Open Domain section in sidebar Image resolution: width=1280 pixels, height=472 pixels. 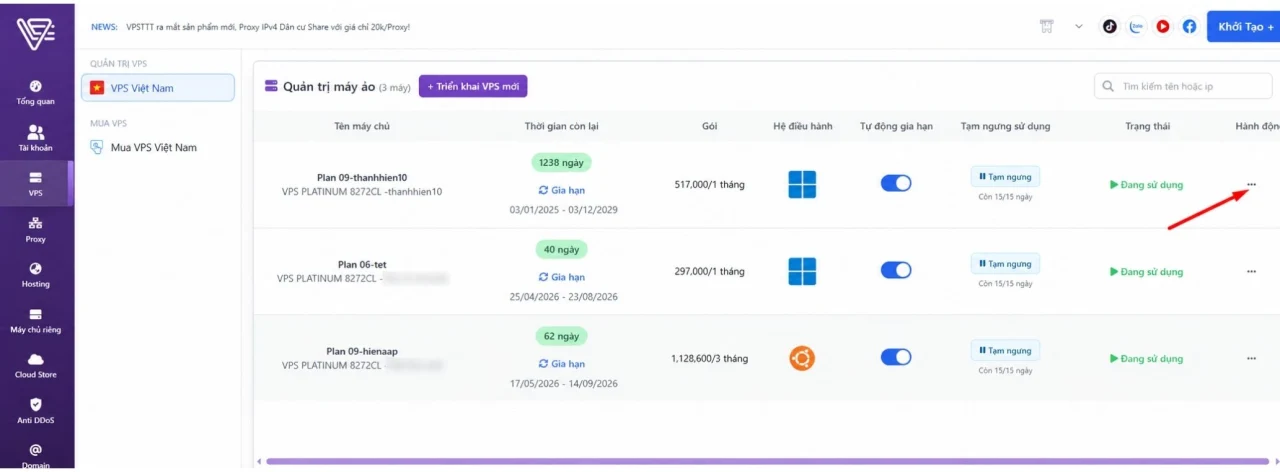pyautogui.click(x=36, y=456)
